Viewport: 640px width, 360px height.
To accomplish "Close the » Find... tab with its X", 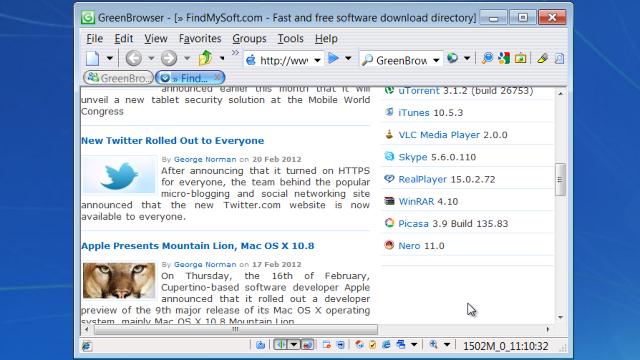I will pos(218,77).
